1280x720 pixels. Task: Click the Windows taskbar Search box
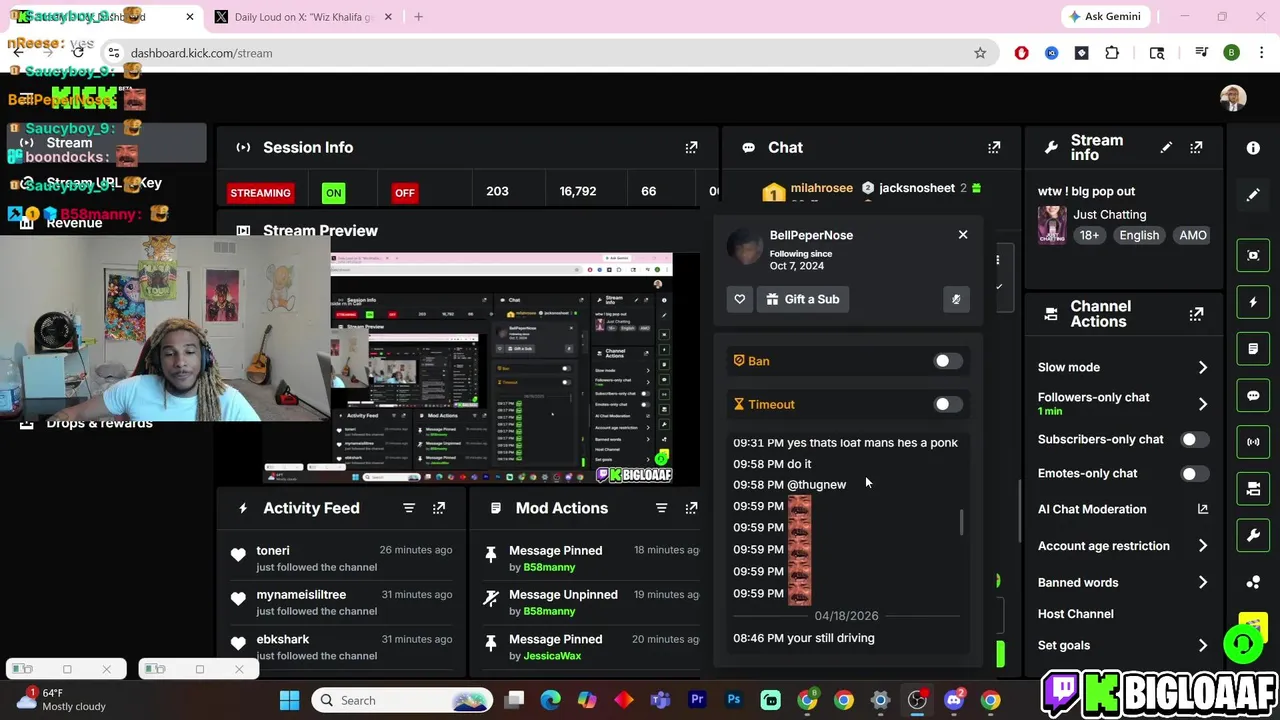click(402, 700)
